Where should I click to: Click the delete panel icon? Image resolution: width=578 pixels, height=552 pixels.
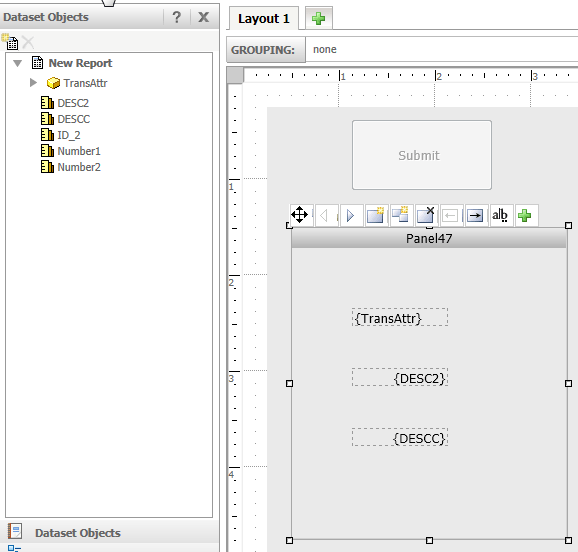point(426,215)
